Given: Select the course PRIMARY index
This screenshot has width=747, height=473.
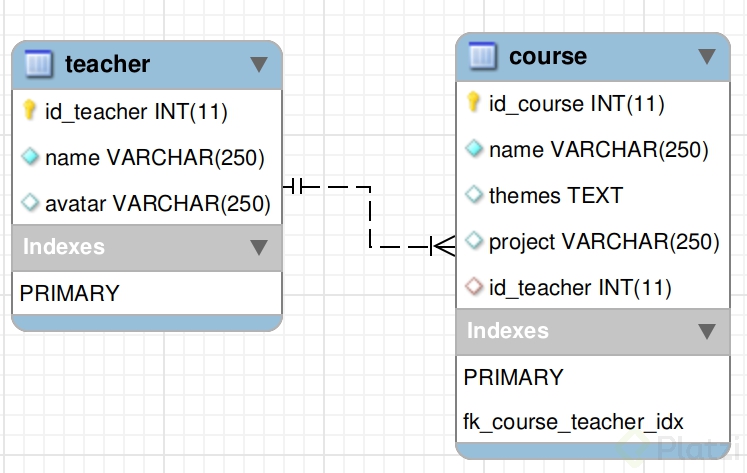Looking at the screenshot, I should pyautogui.click(x=514, y=377).
